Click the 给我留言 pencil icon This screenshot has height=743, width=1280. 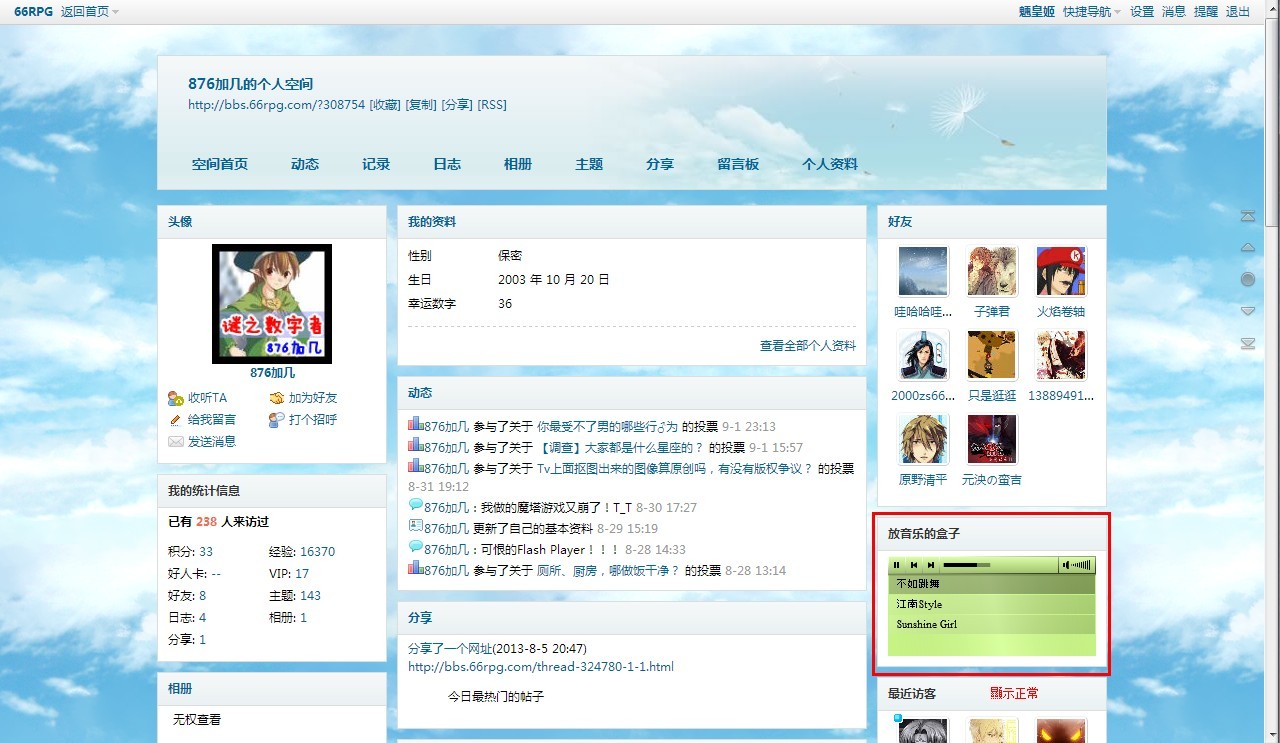tap(176, 420)
